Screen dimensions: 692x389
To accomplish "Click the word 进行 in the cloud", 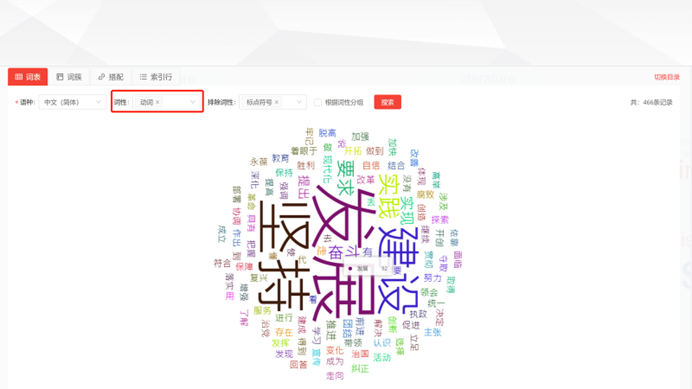I will (284, 317).
